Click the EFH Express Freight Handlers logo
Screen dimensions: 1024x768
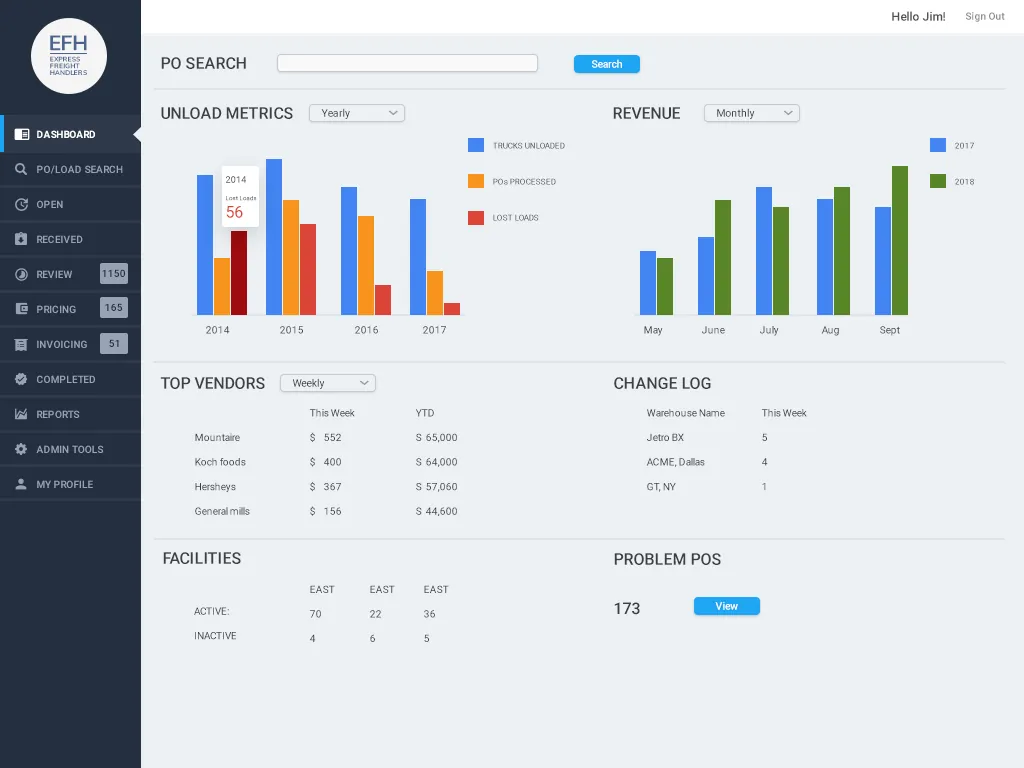69,56
